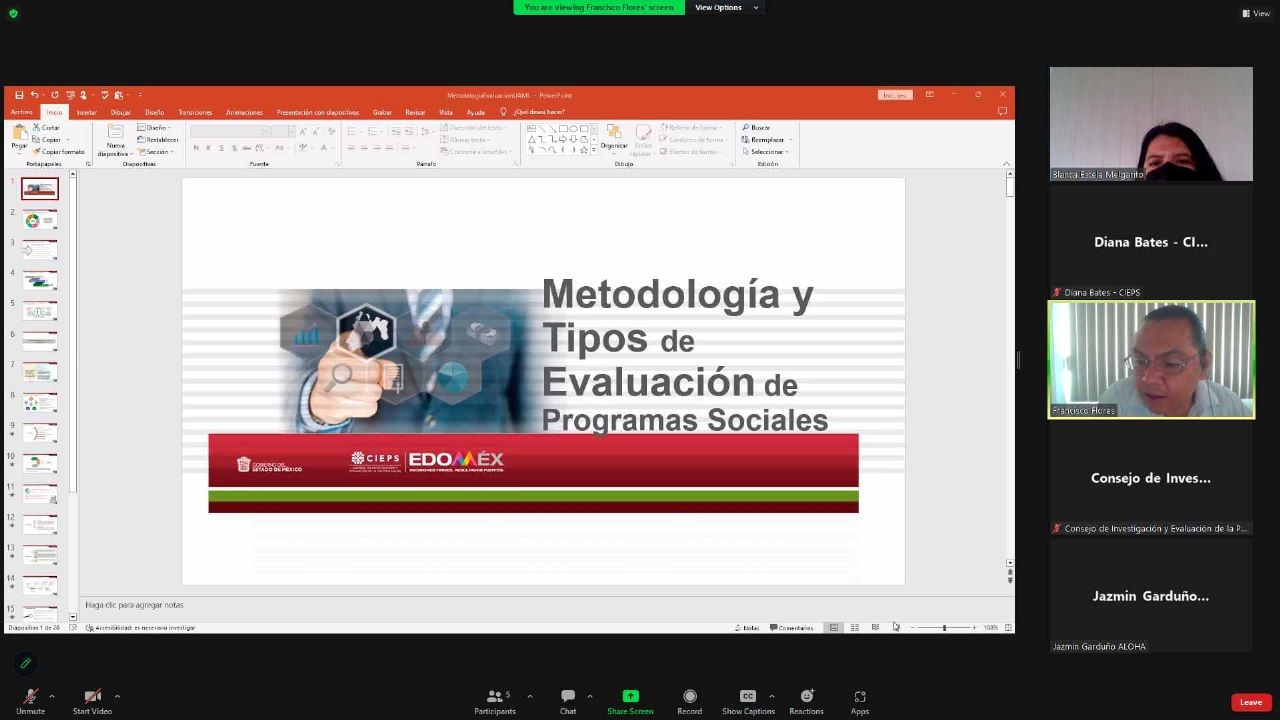Screen dimensions: 1280x720
Task: Click the Pegar paste icon in PowerPoint
Action: pyautogui.click(x=19, y=135)
